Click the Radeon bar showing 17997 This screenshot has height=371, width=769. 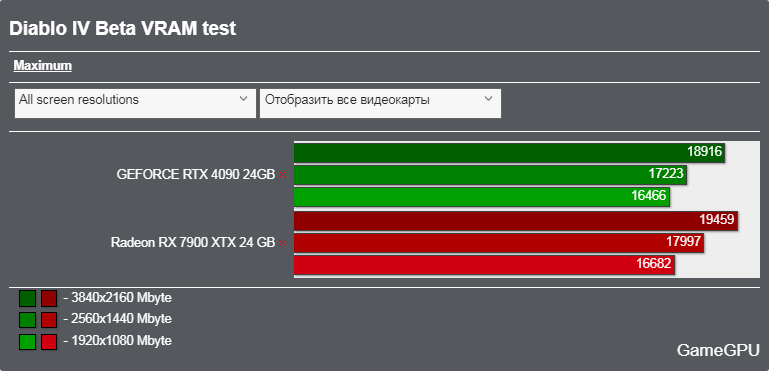pyautogui.click(x=499, y=242)
